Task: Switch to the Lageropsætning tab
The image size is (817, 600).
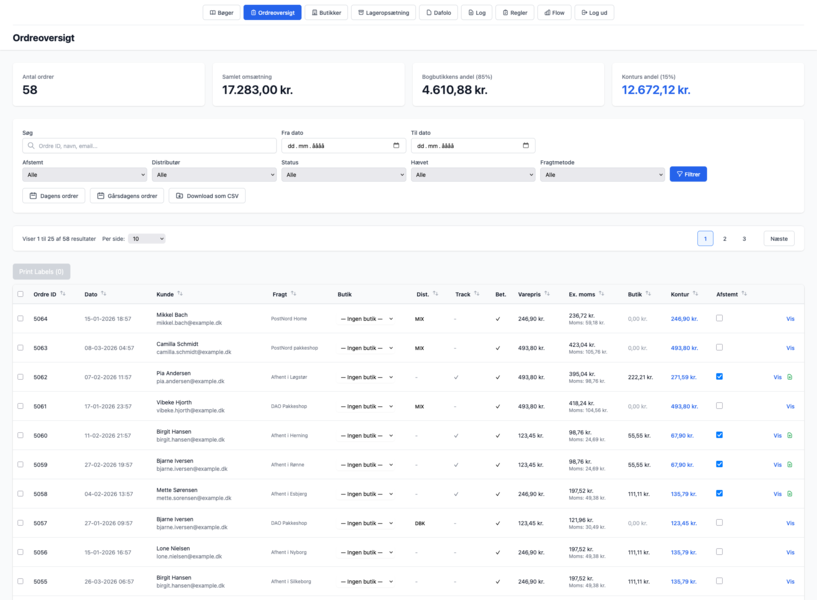Action: (384, 13)
